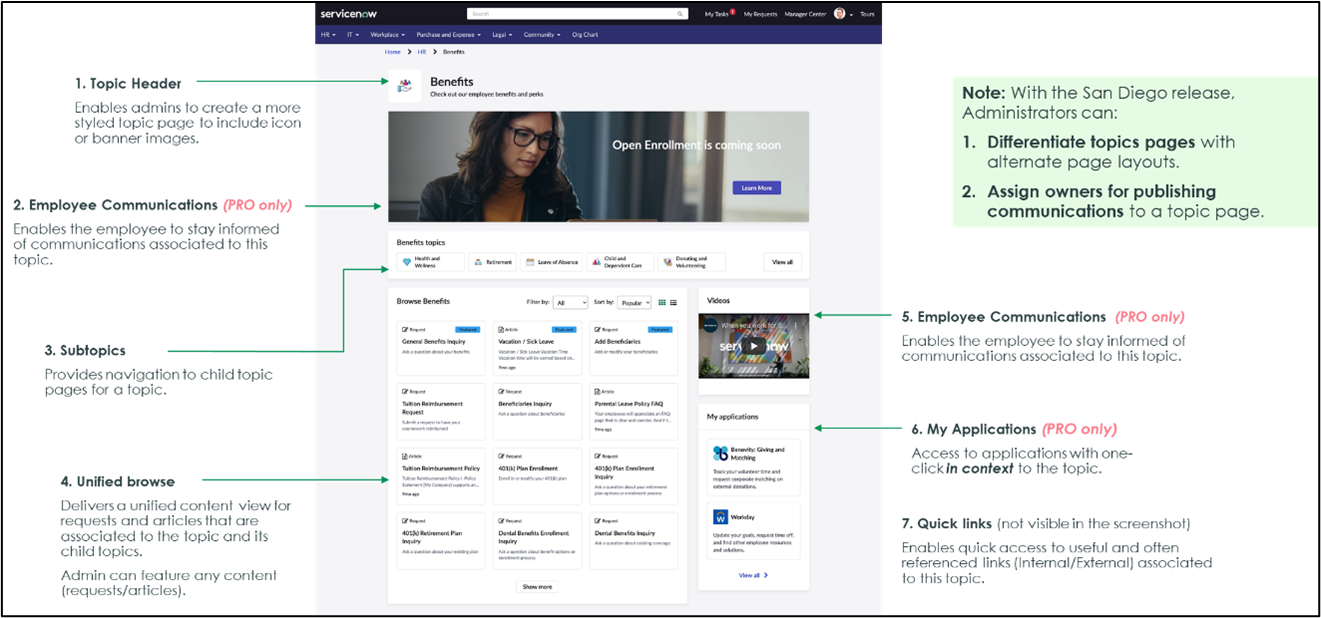Switch to grid view in Browse Benefits

click(662, 302)
